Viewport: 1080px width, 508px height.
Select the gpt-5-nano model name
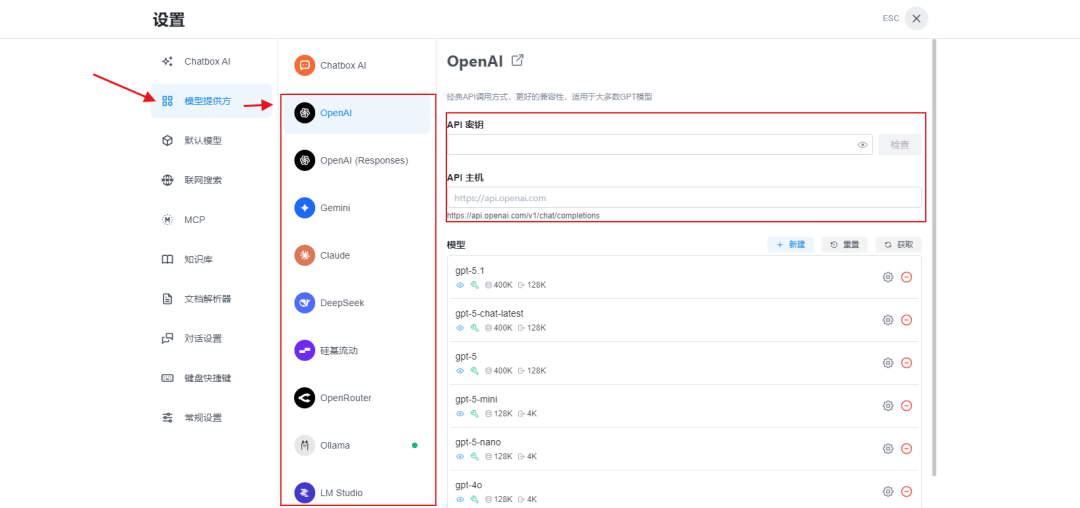(x=478, y=442)
